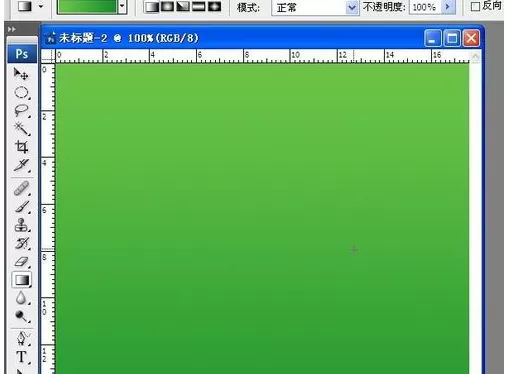Click the document window icon

pos(51,38)
